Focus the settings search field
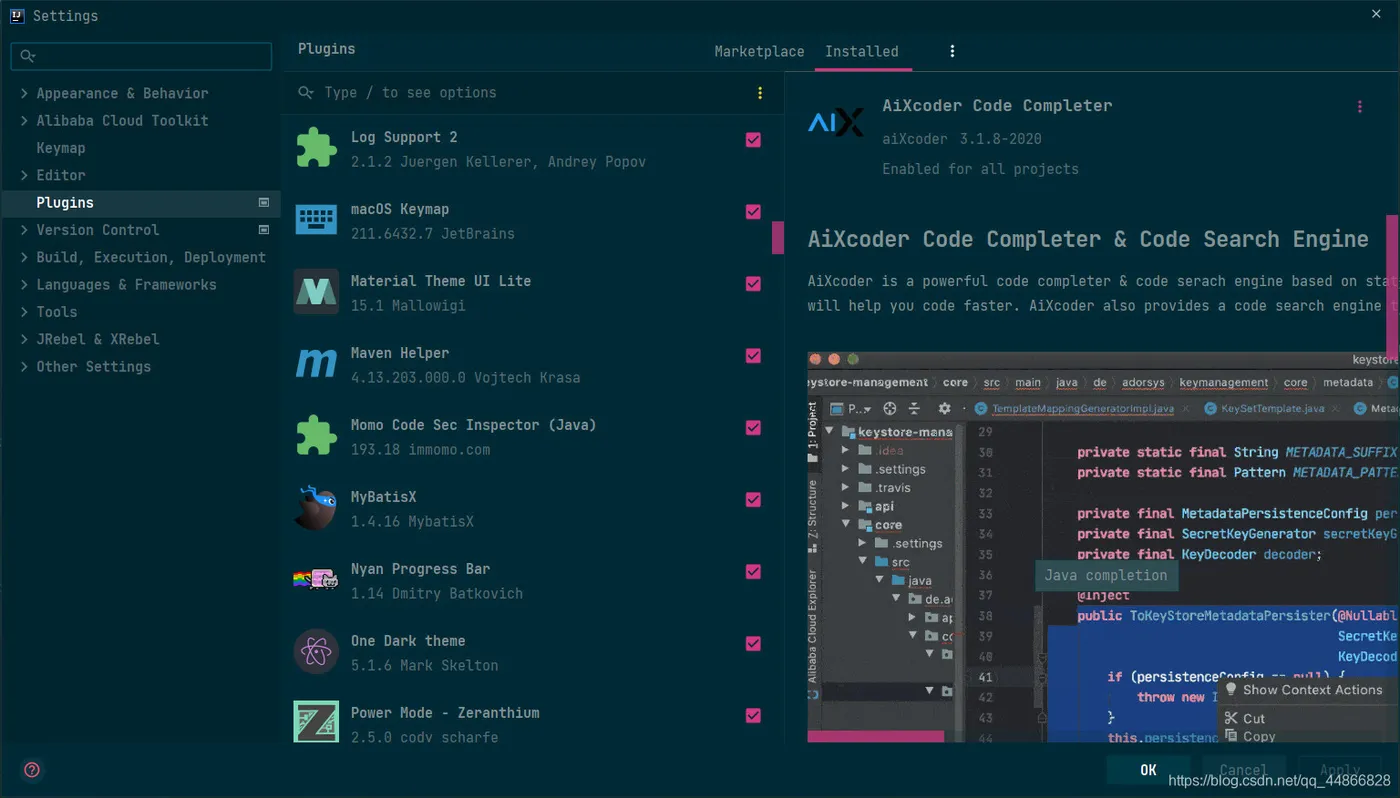The width and height of the screenshot is (1400, 798). [141, 56]
